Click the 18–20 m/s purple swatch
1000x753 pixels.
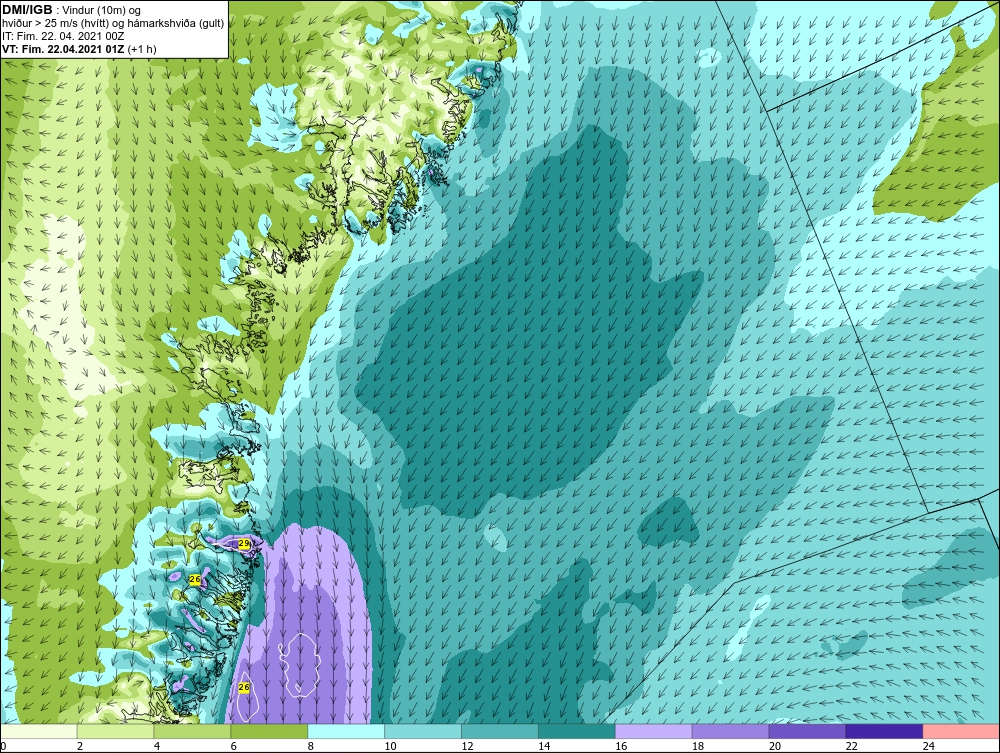pos(730,732)
